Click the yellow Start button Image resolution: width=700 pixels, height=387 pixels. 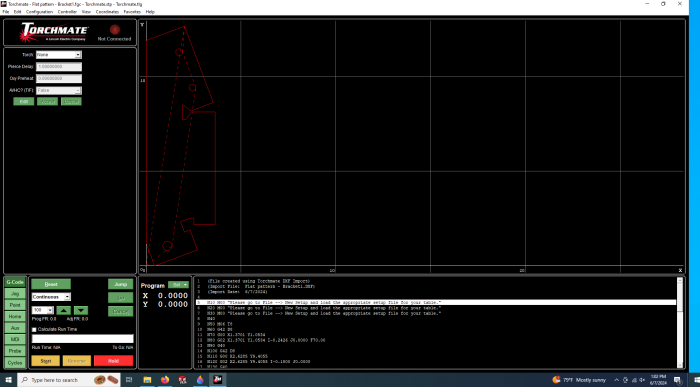click(46, 361)
